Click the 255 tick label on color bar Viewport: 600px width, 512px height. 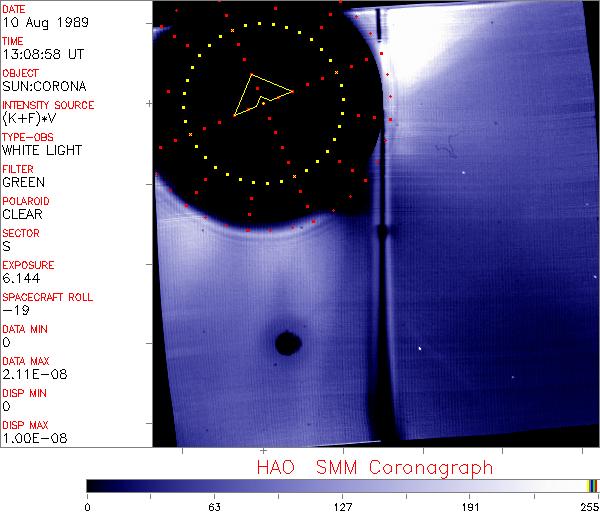(x=590, y=507)
